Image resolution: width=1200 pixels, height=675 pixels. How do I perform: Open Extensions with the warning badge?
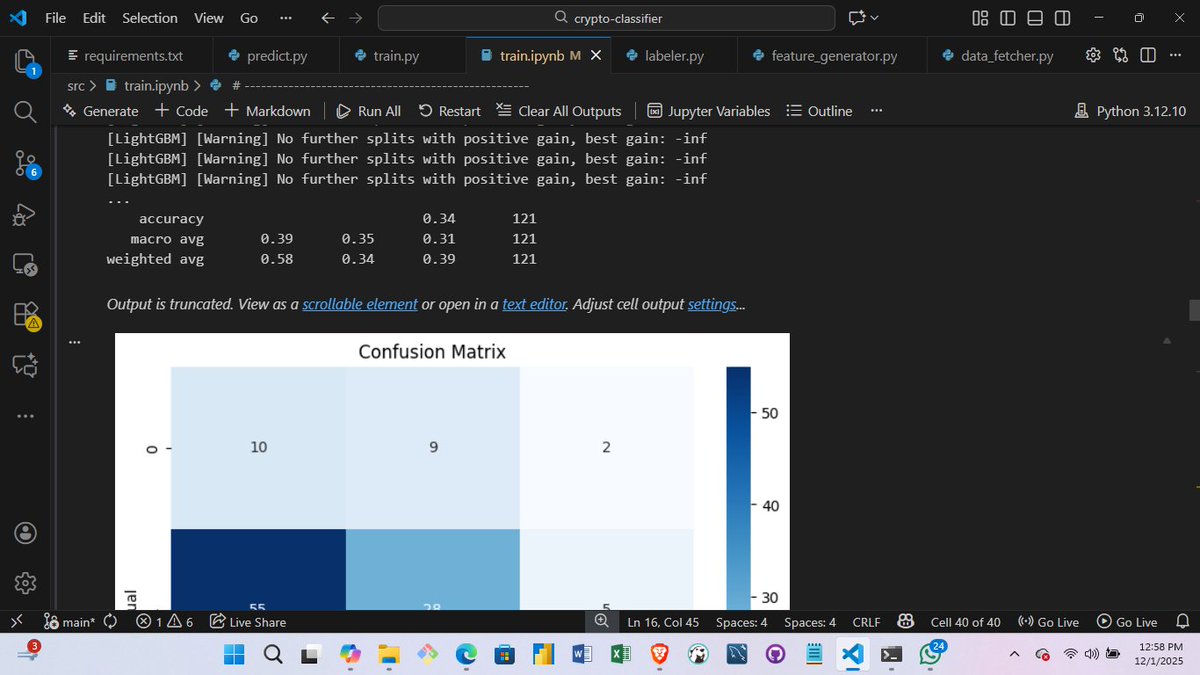[23, 315]
